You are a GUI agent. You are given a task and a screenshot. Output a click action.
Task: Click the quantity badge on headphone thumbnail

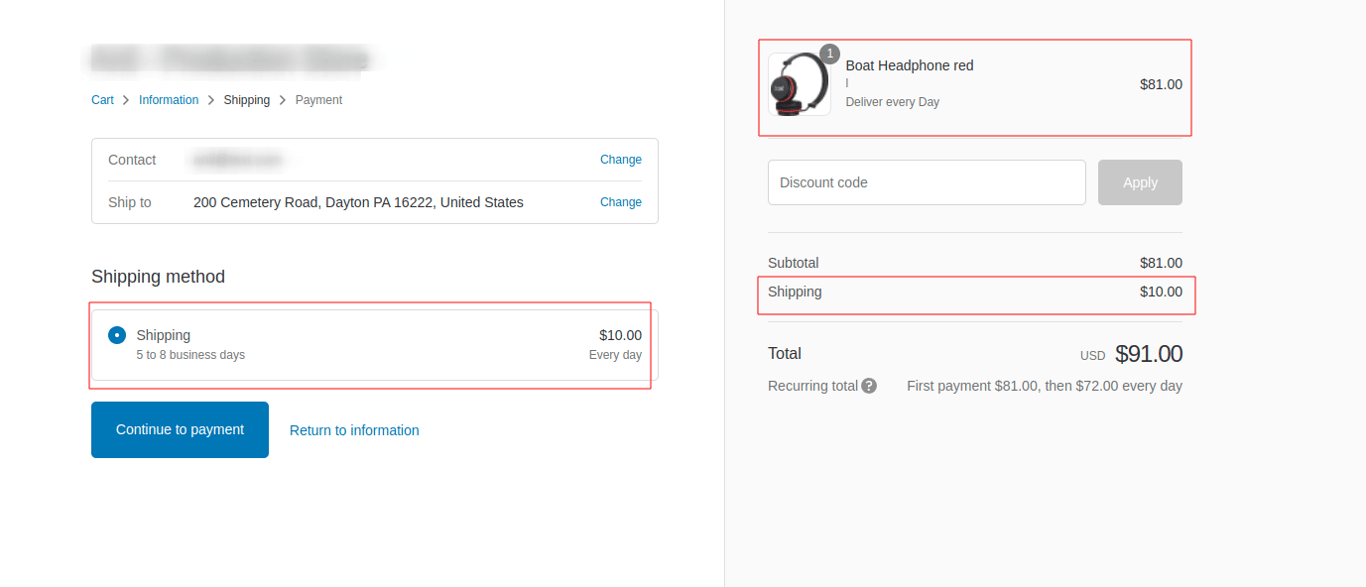(829, 54)
